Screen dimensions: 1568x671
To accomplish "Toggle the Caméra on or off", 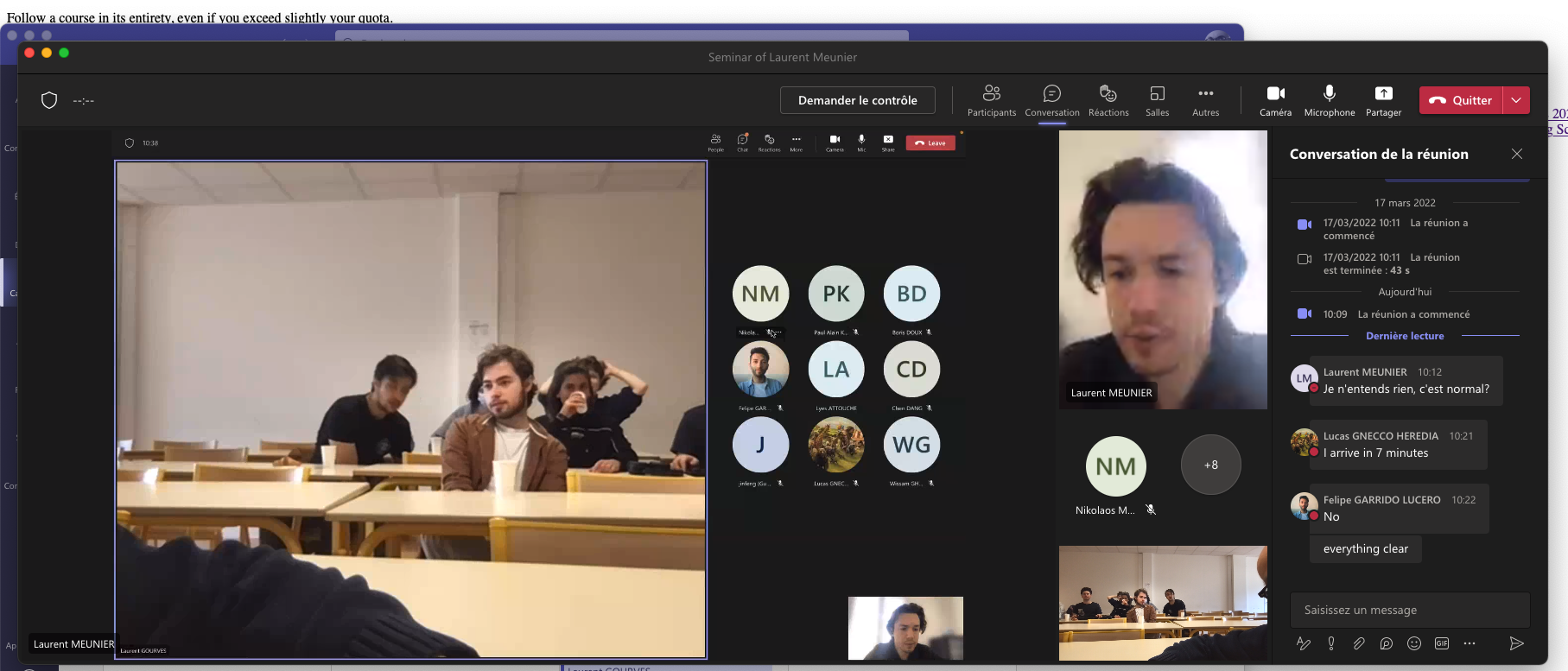I will tap(1275, 100).
